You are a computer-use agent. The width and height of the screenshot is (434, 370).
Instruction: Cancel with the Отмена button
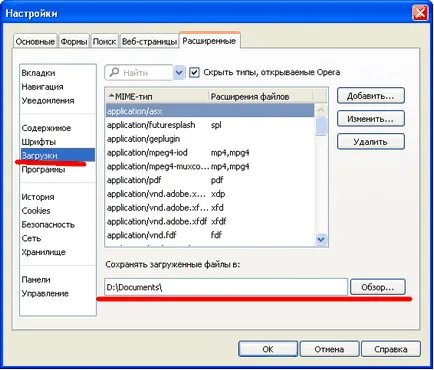[329, 349]
